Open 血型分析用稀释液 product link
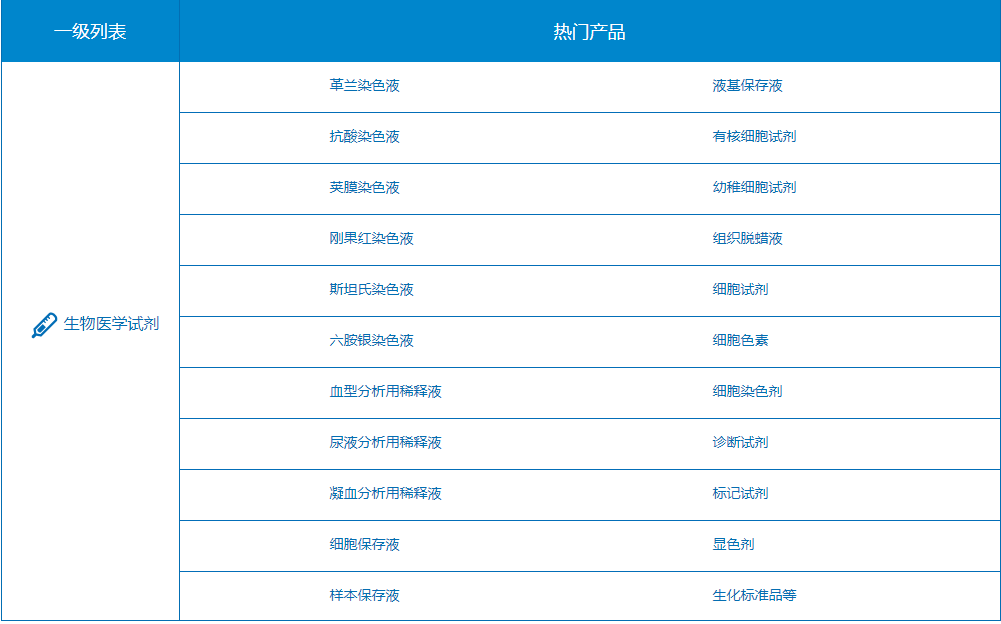Viewport: 1001px width, 624px height. (x=385, y=392)
